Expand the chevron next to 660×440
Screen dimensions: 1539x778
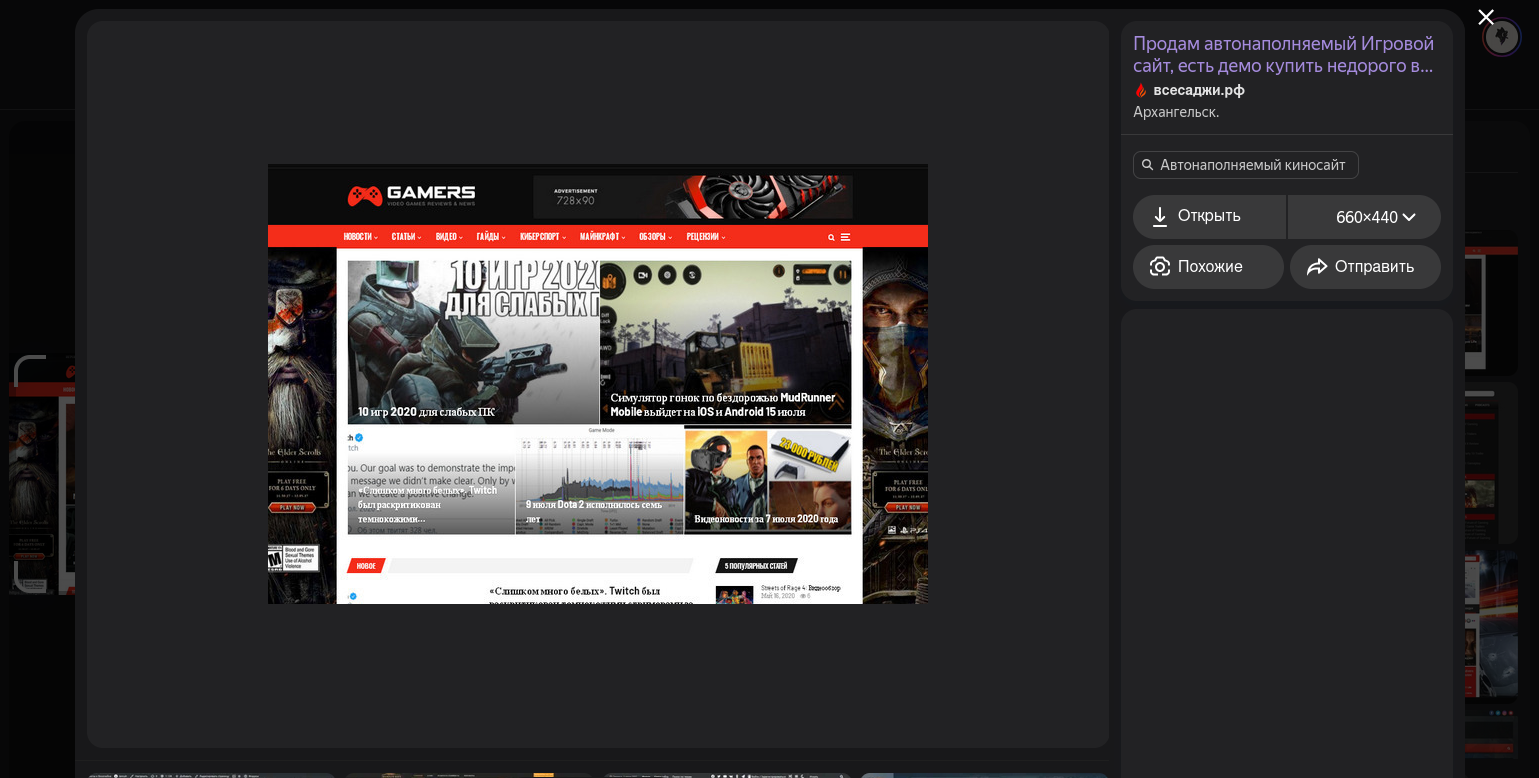click(1409, 217)
